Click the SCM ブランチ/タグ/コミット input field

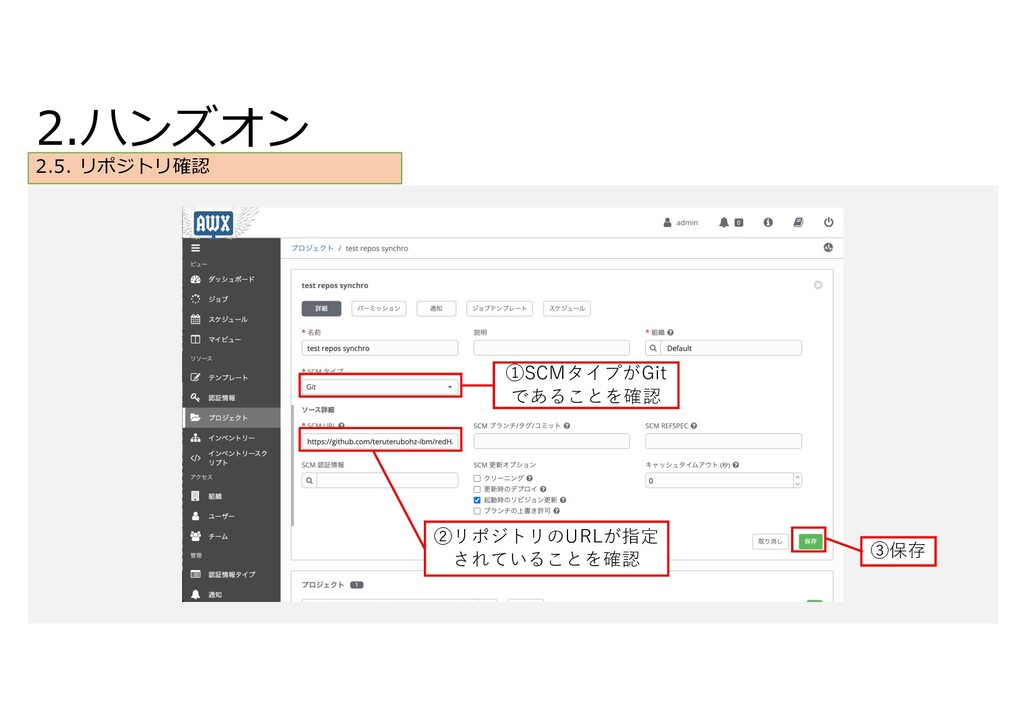click(552, 441)
